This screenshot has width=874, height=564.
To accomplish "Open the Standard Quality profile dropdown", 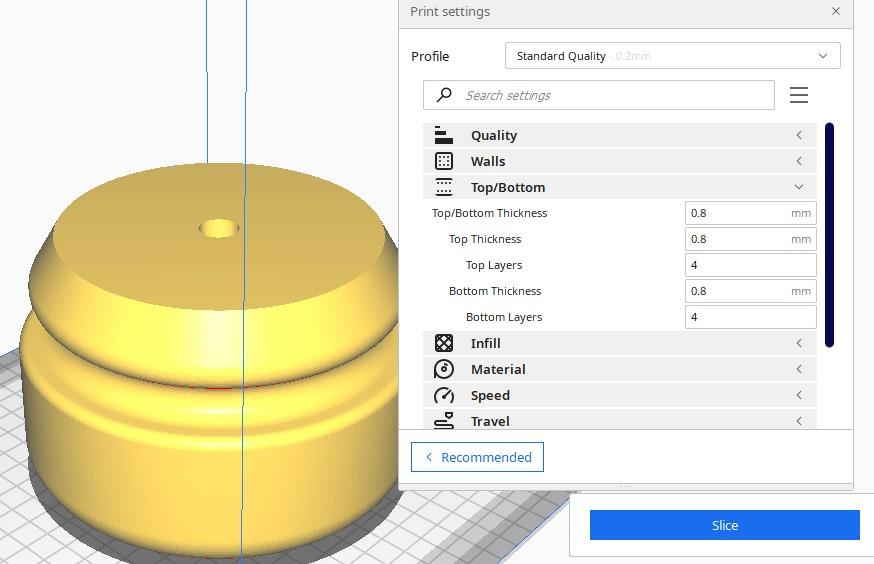I will tap(672, 56).
